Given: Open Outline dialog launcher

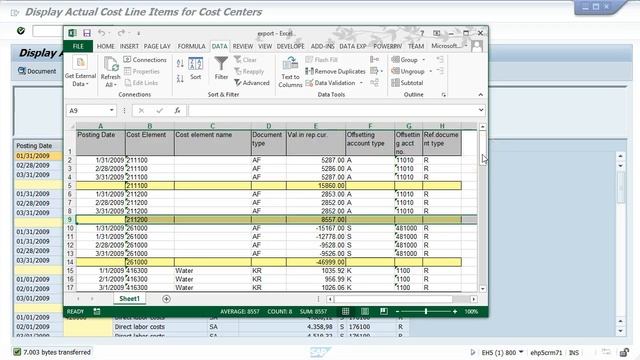Looking at the screenshot, I should point(444,95).
